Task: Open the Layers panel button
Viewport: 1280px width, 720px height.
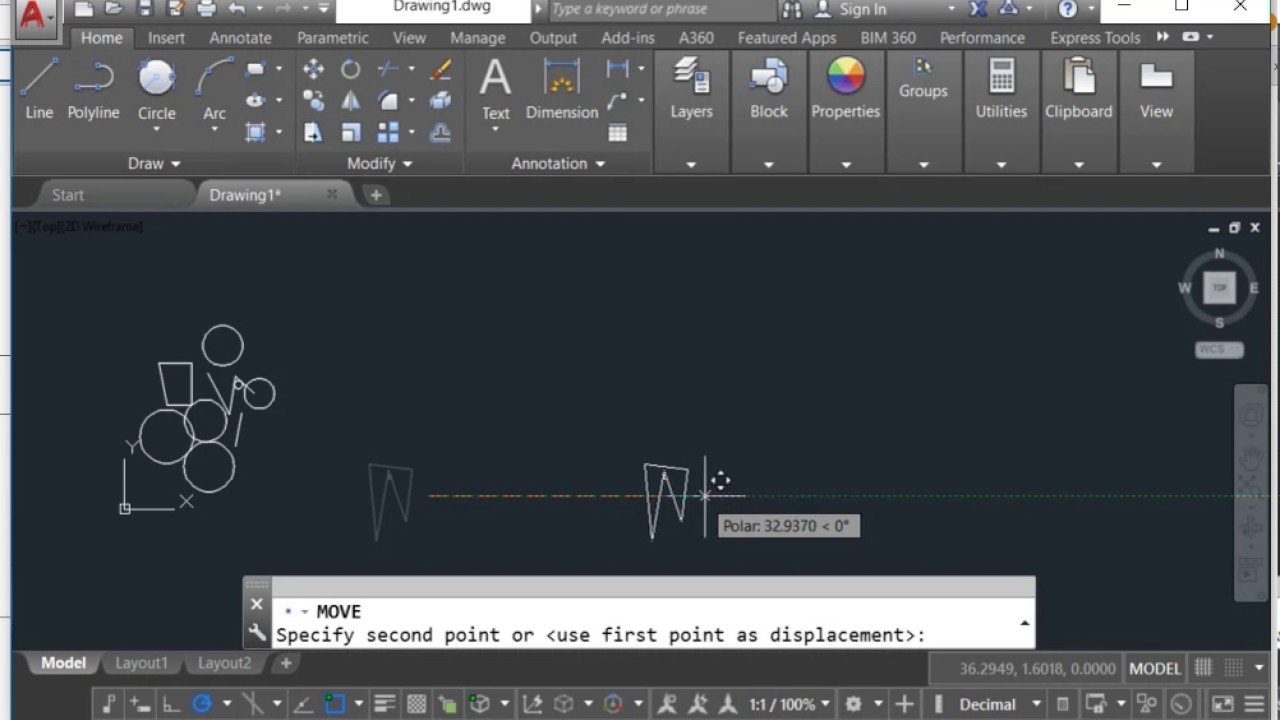Action: coord(691,90)
